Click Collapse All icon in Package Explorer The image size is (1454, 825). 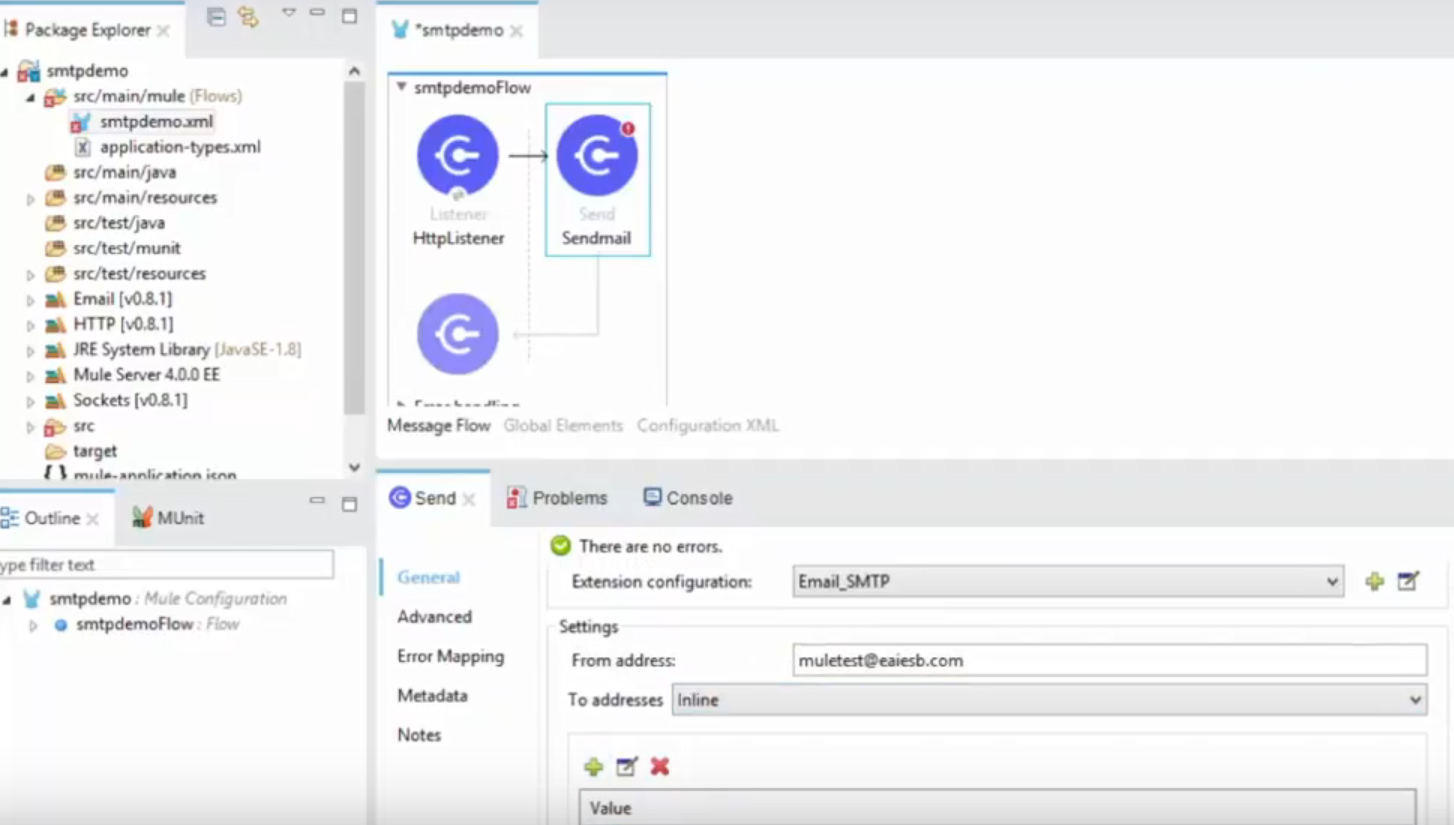click(x=216, y=16)
